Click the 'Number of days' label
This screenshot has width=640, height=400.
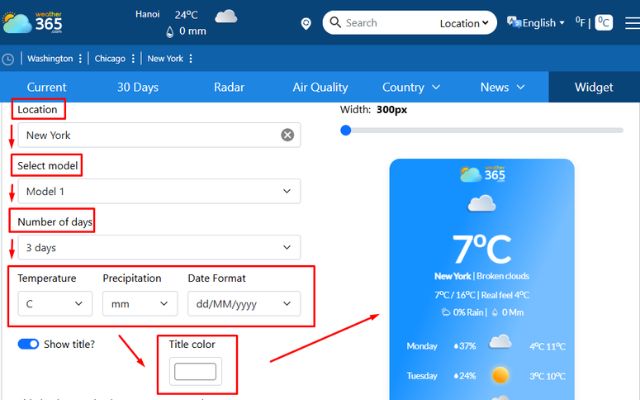click(55, 222)
